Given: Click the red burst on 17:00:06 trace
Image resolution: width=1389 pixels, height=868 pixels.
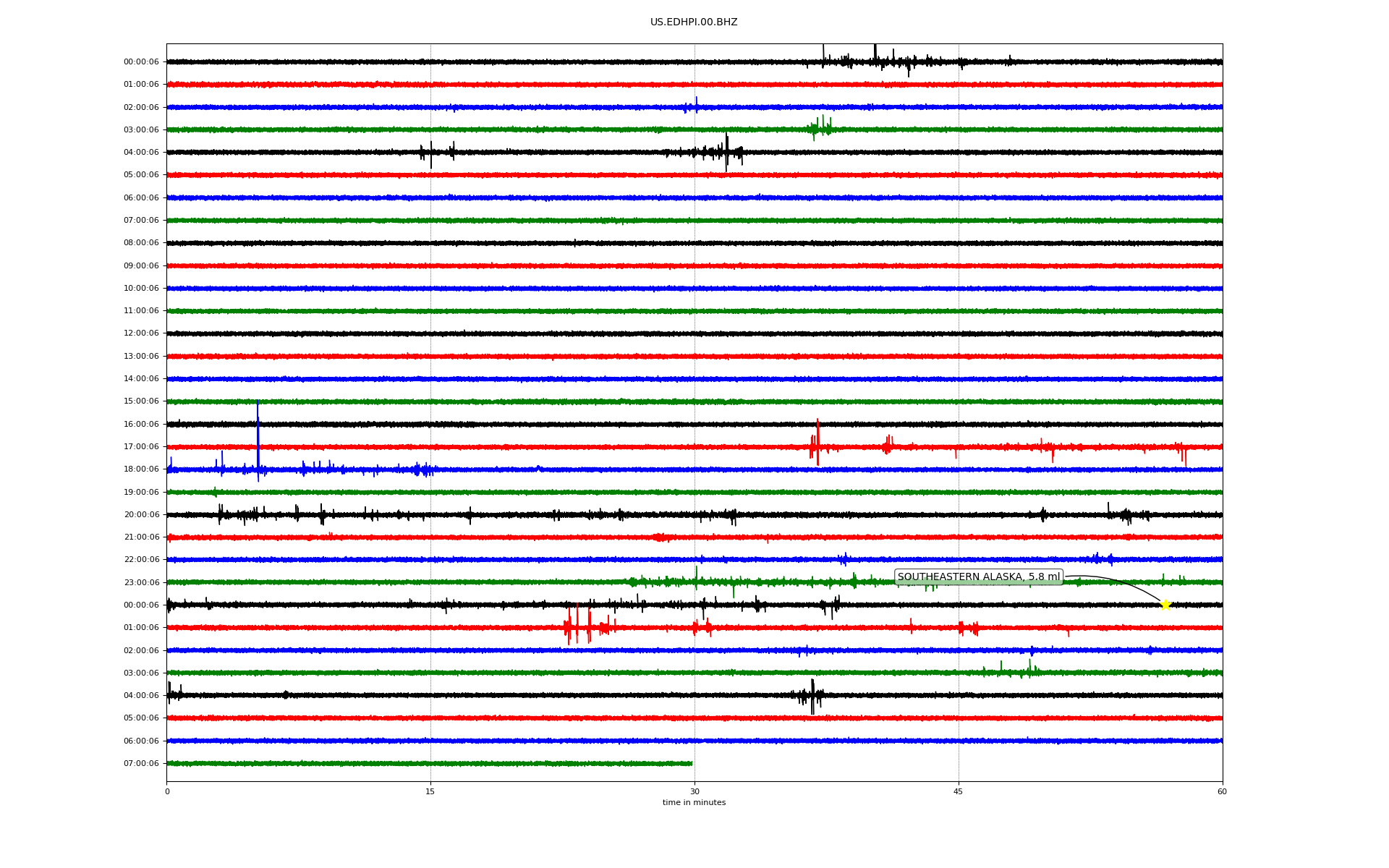Looking at the screenshot, I should point(817,446).
